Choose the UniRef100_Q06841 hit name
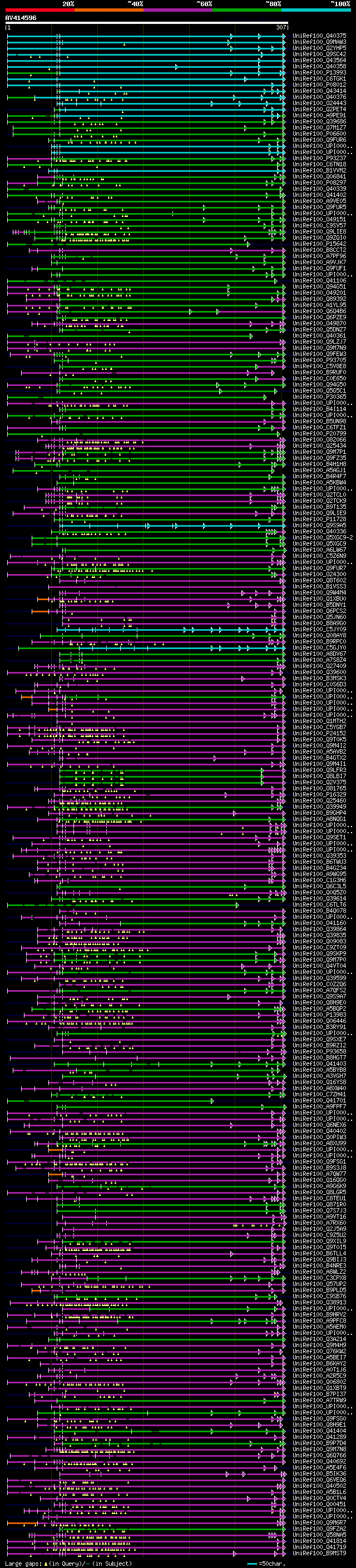The image size is (356, 1568). tap(319, 176)
